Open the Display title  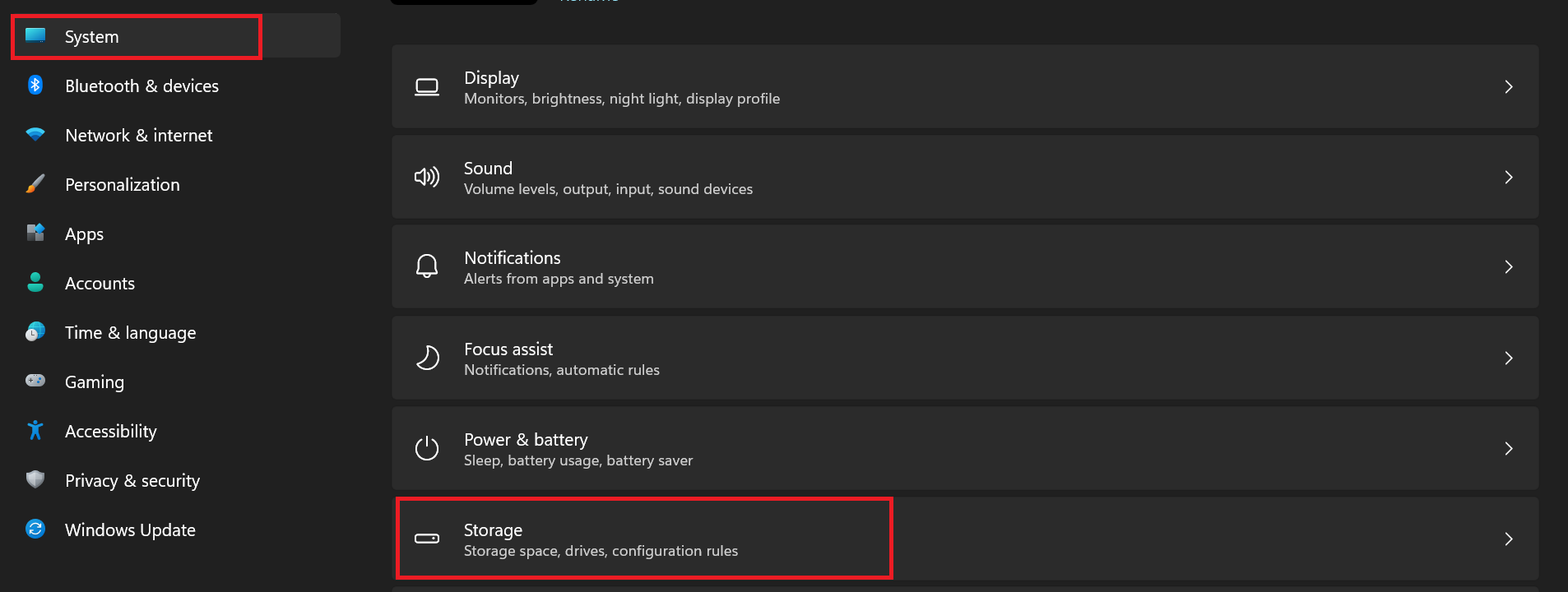point(491,78)
